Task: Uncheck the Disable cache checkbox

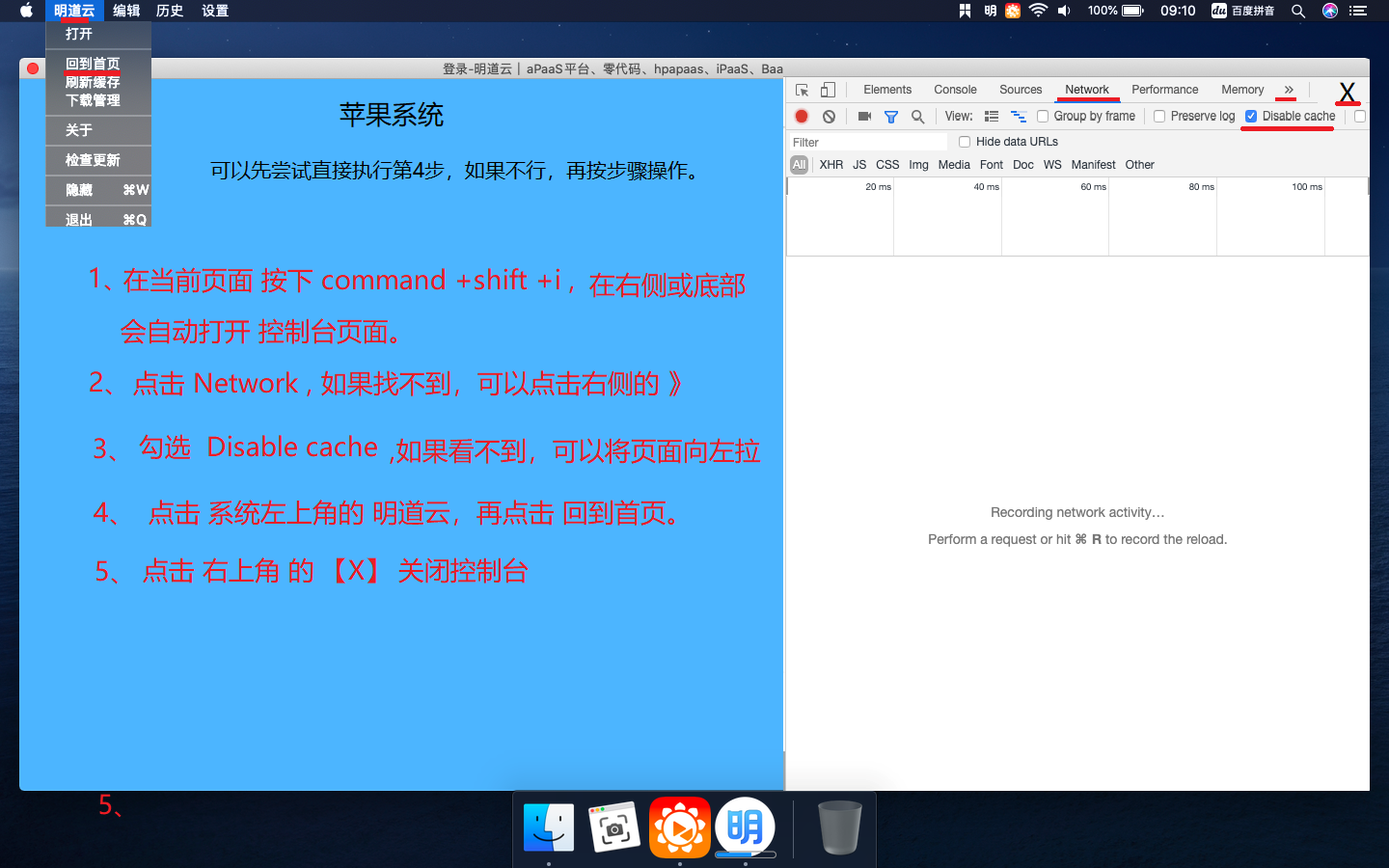Action: pos(1251,117)
